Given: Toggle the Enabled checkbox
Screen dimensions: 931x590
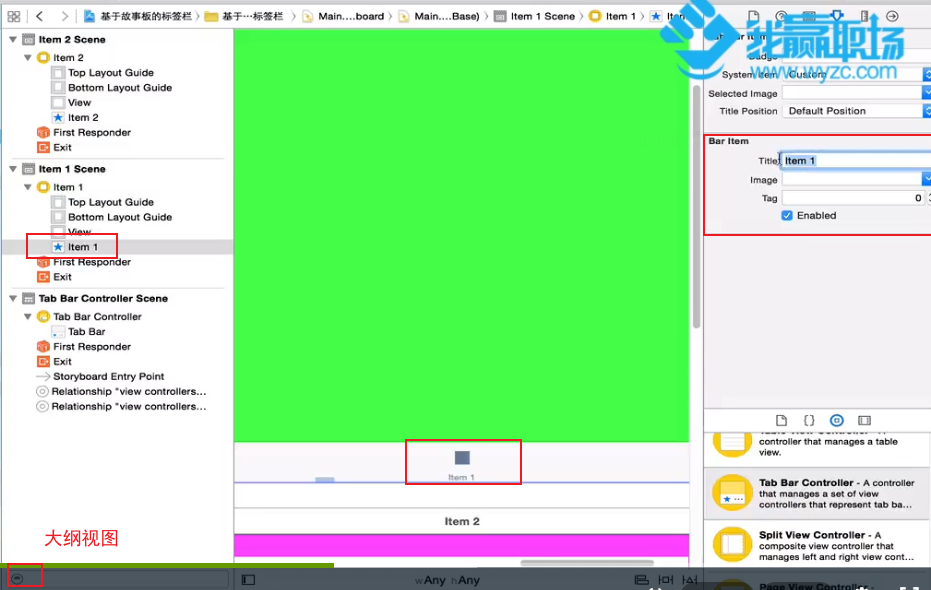Looking at the screenshot, I should (x=787, y=215).
